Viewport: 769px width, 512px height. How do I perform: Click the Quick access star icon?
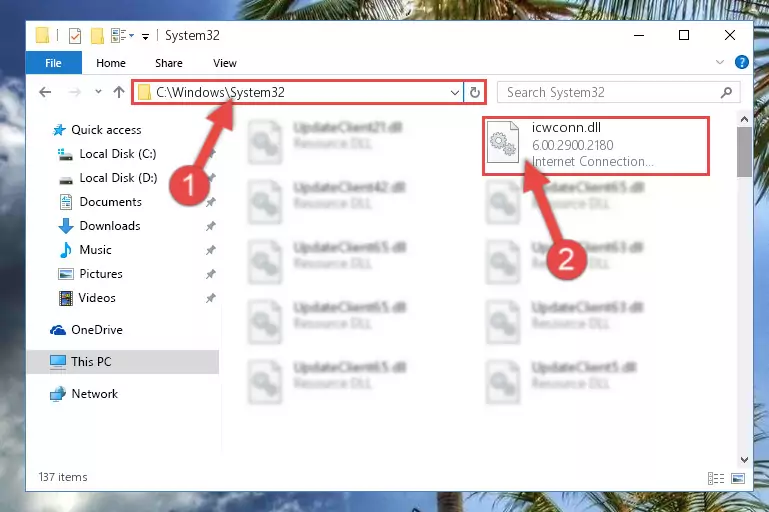[59, 130]
